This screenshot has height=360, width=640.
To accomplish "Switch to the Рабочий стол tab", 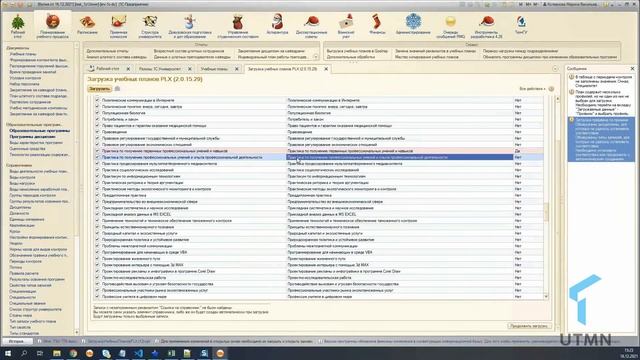I will click(107, 69).
